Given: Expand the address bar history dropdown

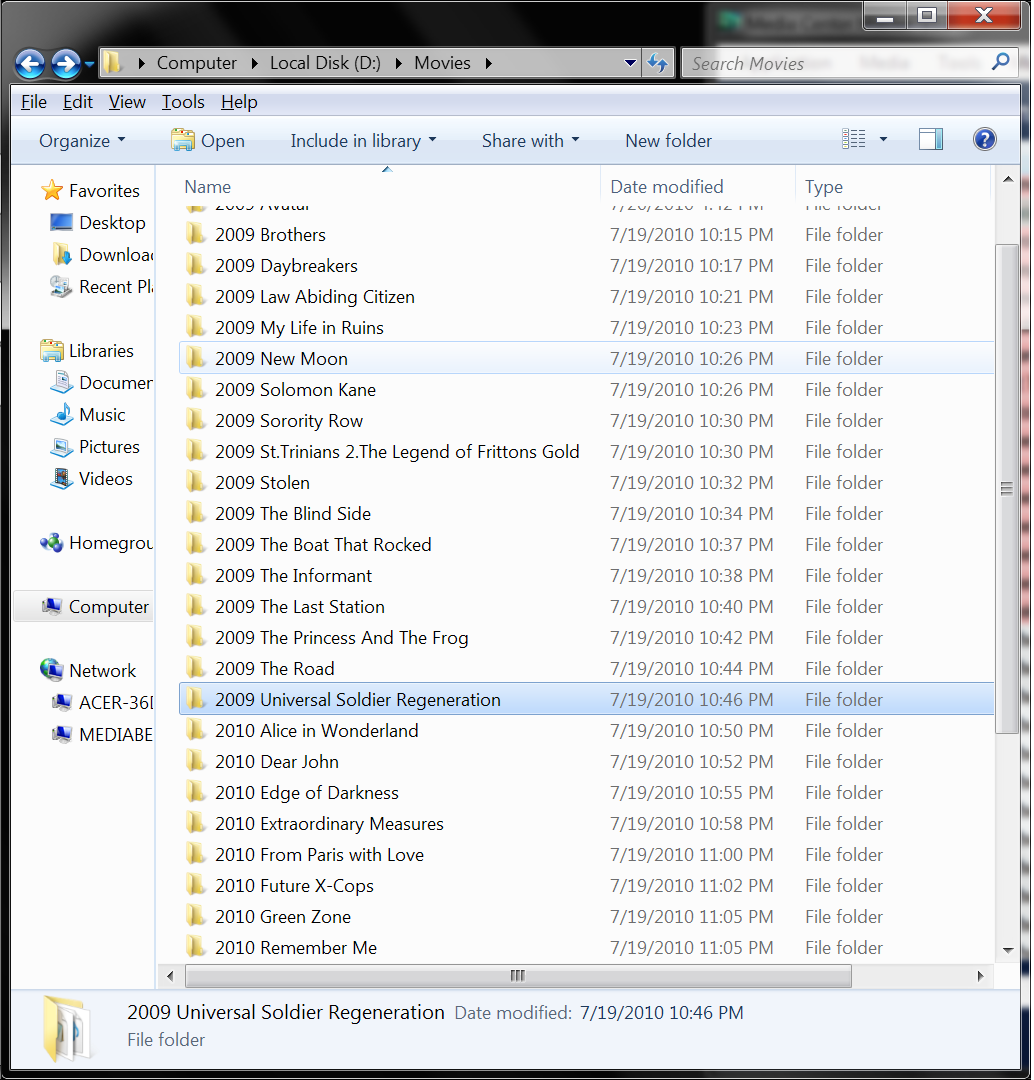Looking at the screenshot, I should [x=630, y=63].
